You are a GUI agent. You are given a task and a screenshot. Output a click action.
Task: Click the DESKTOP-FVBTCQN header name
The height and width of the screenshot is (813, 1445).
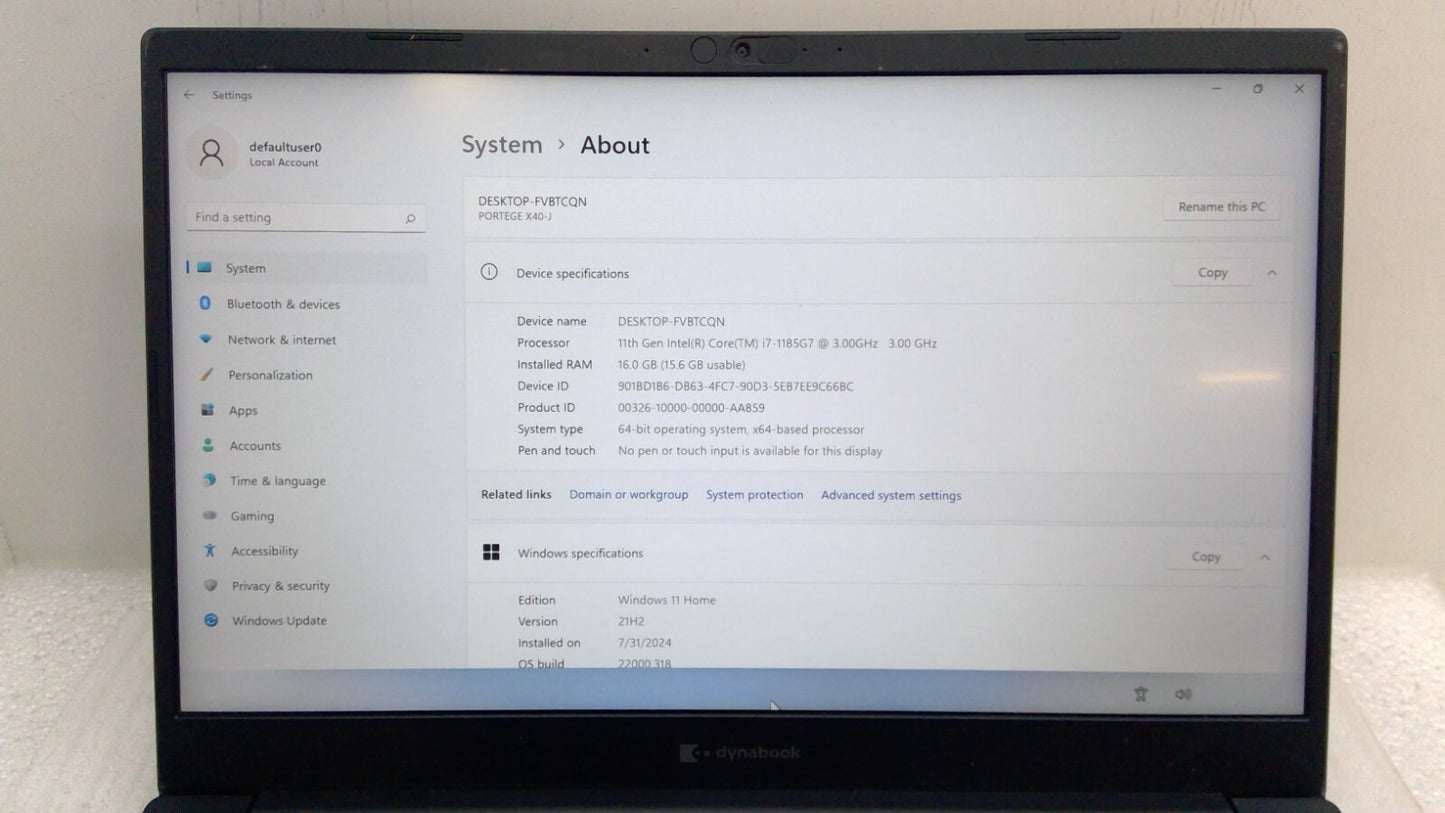[532, 201]
